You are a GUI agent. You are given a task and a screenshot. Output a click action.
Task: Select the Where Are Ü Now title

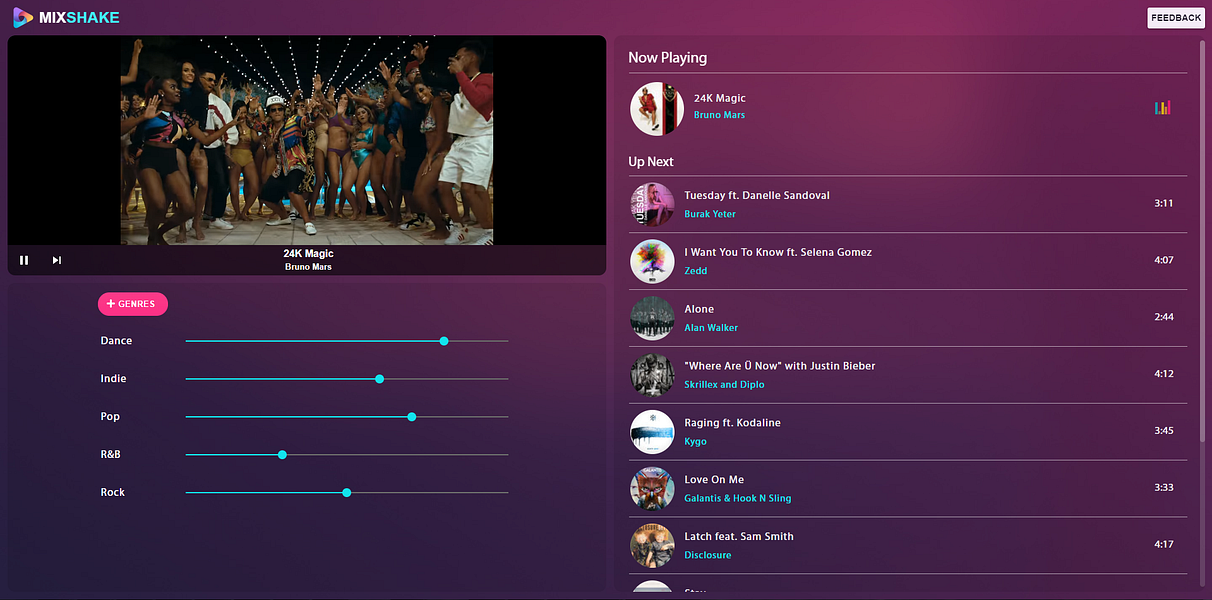point(780,366)
